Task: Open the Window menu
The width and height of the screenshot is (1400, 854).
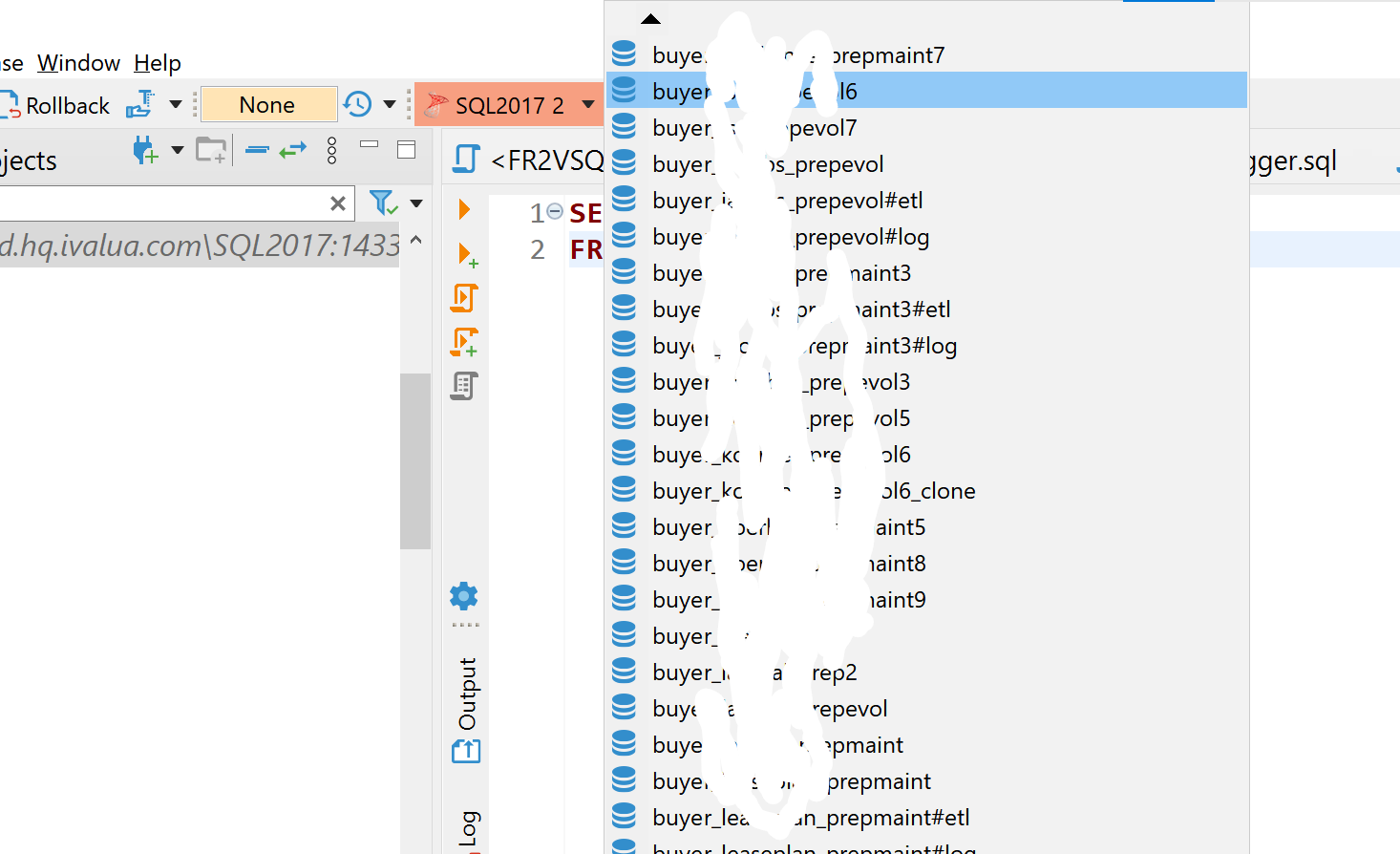Action: (78, 63)
